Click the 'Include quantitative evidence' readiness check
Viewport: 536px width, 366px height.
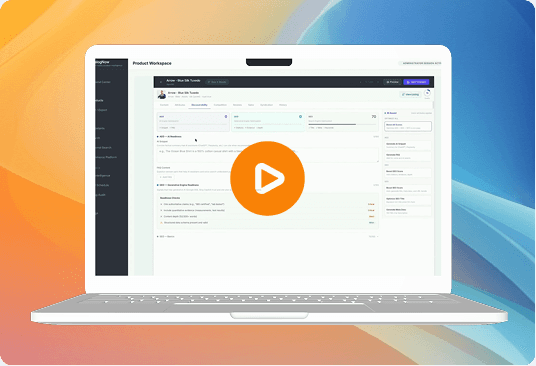[x=193, y=210]
